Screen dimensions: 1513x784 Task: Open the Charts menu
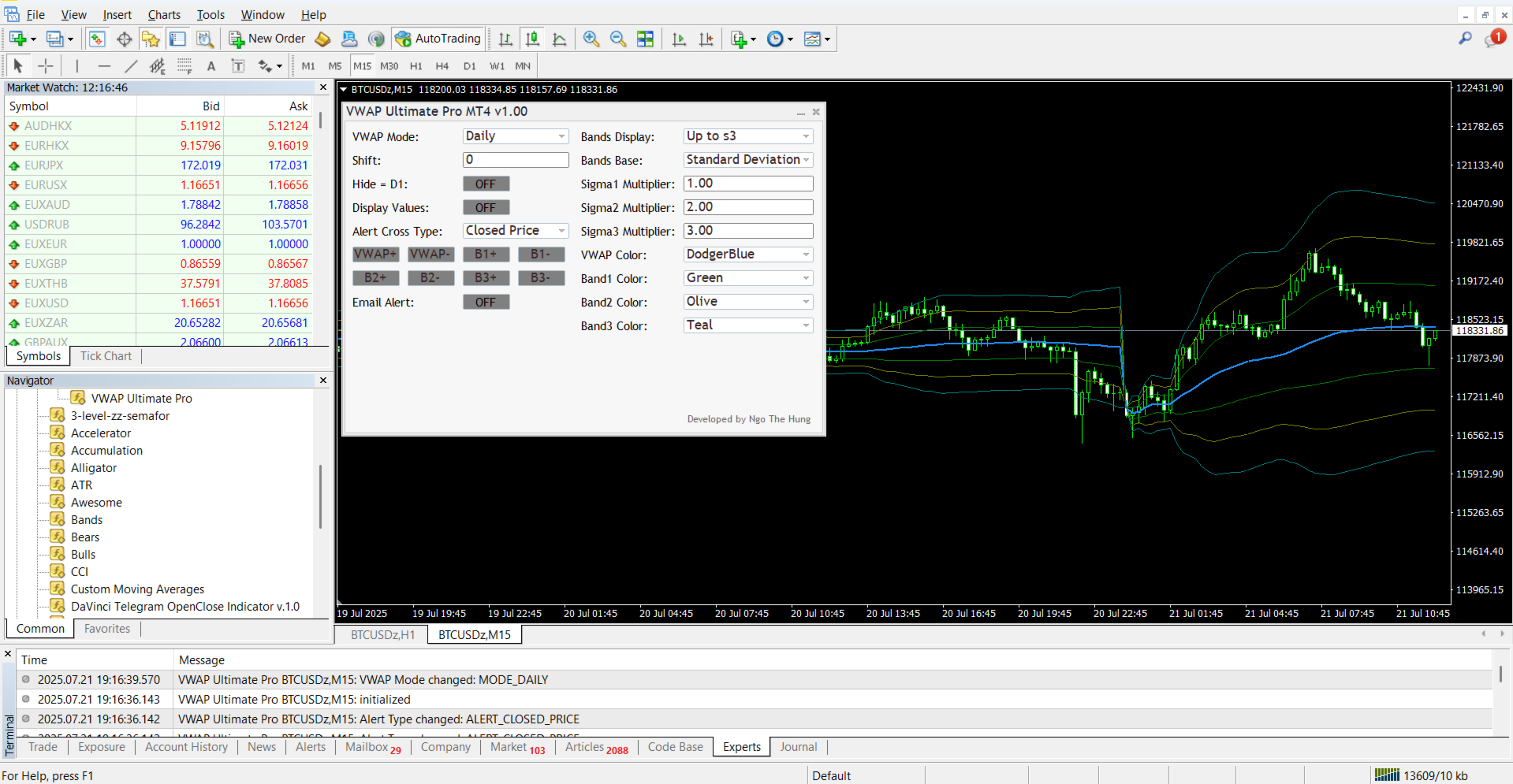click(x=164, y=15)
